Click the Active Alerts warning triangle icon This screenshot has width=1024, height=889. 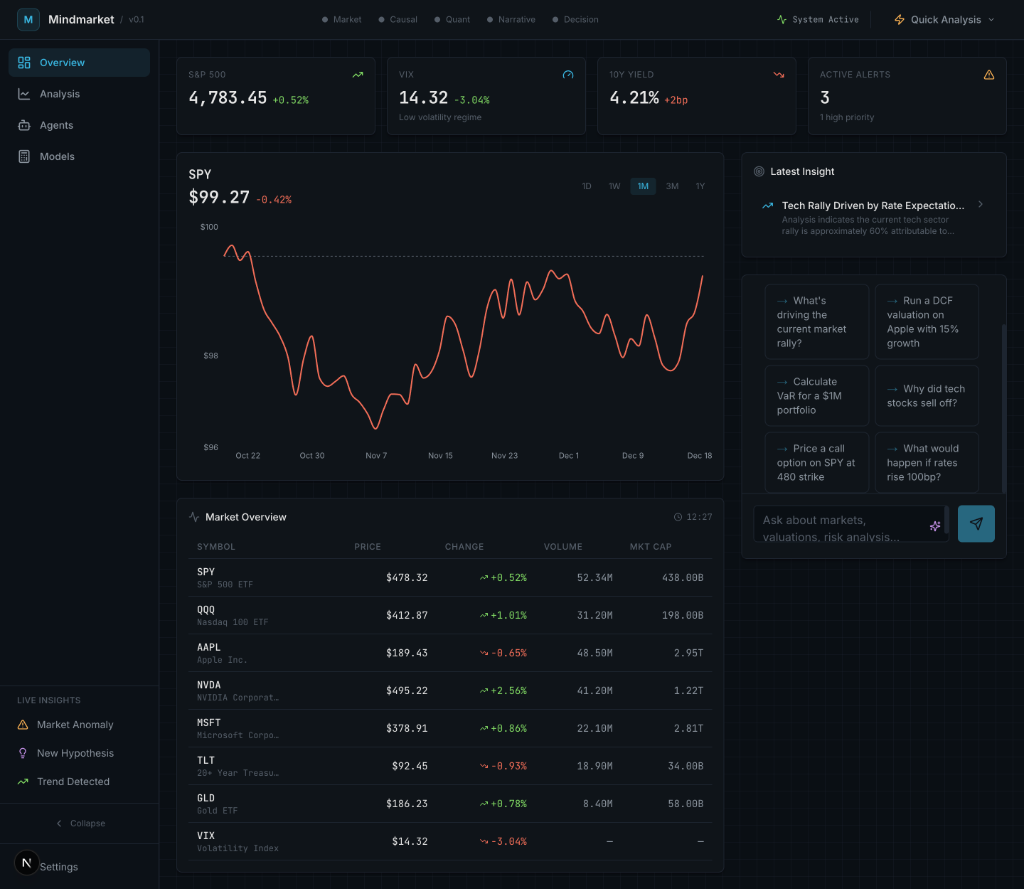click(989, 75)
